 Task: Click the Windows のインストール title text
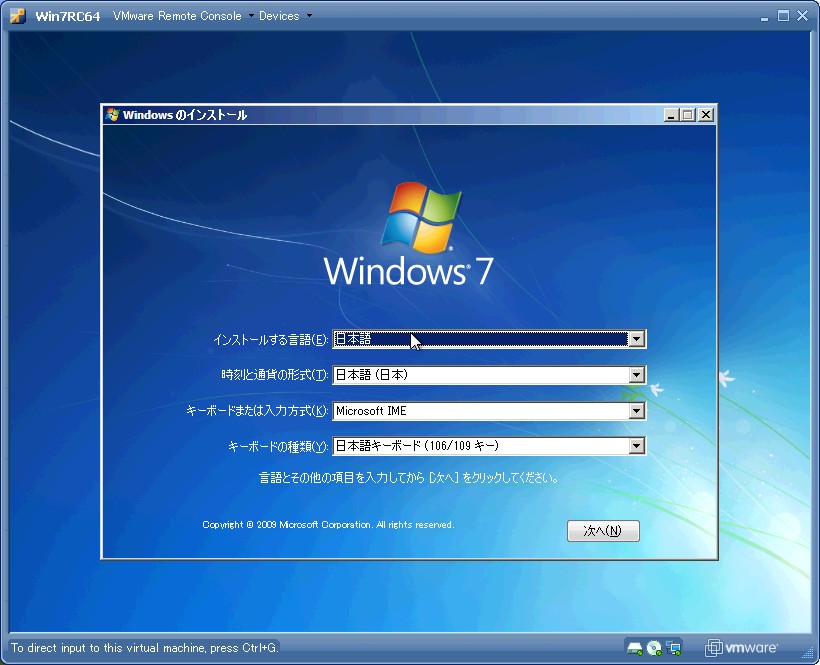click(185, 115)
